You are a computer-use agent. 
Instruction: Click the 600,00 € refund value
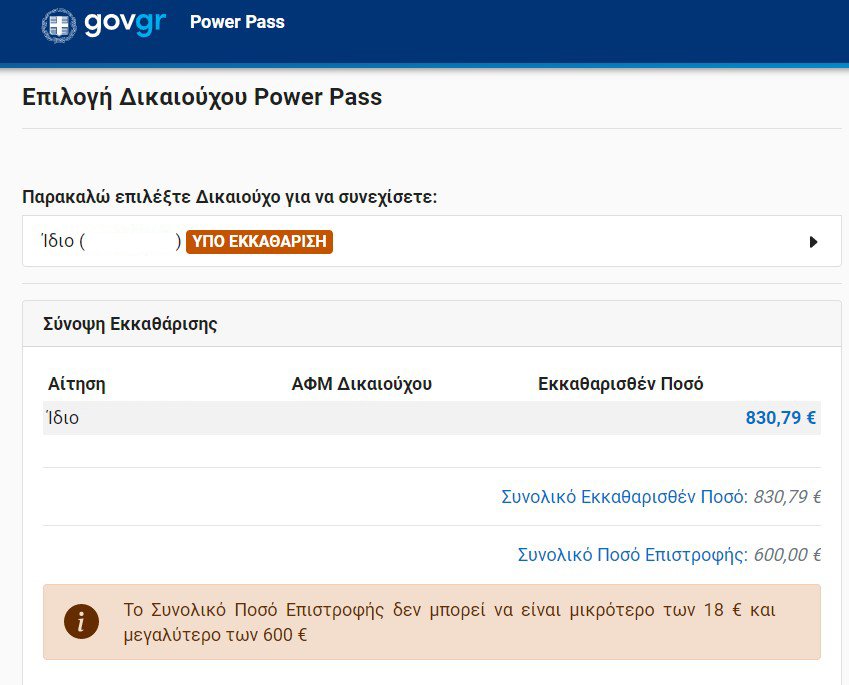coord(787,555)
